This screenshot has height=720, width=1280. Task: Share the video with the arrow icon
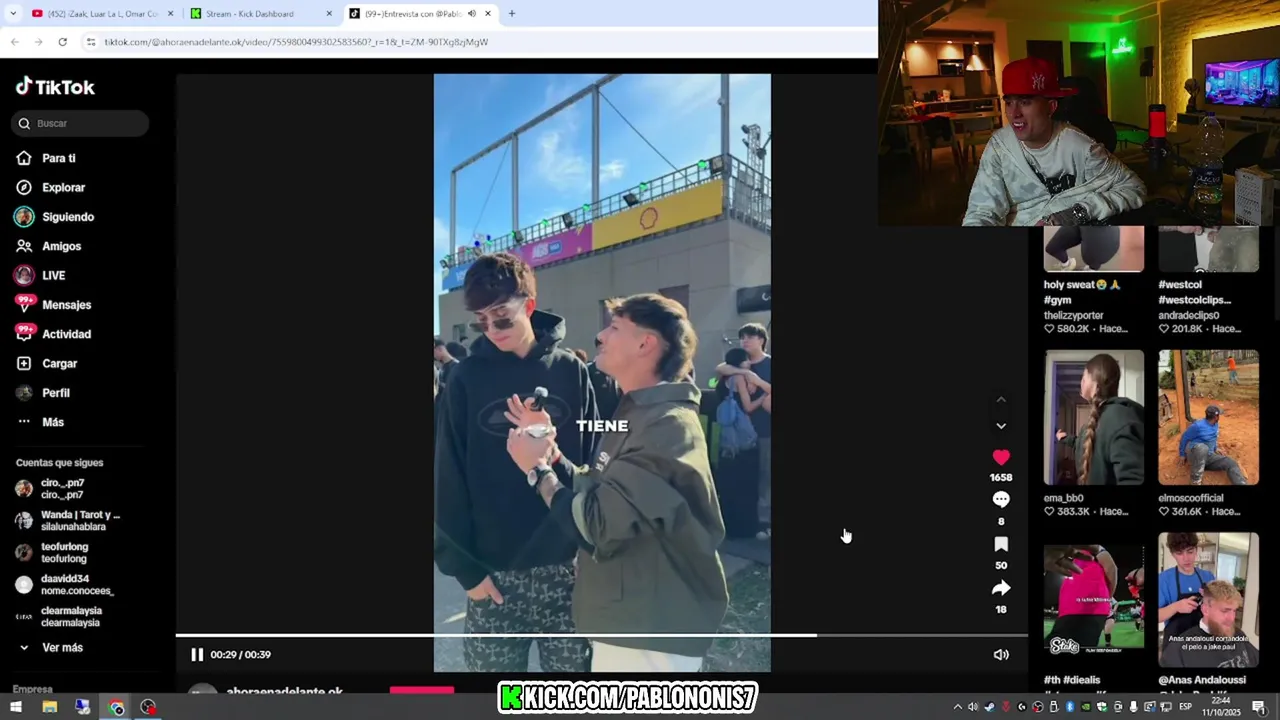[x=1001, y=588]
